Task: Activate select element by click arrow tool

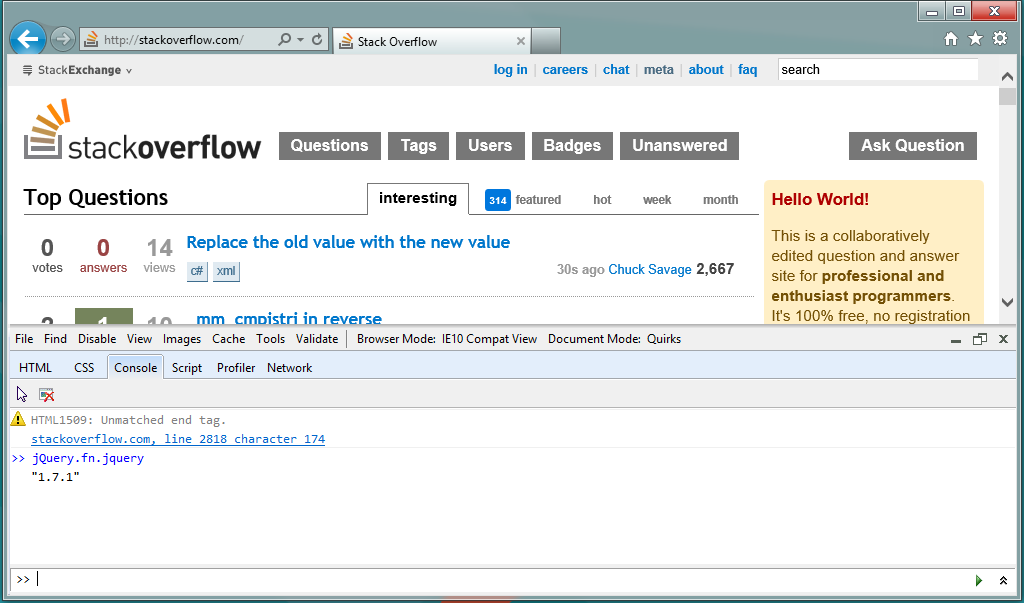Action: click(x=22, y=394)
